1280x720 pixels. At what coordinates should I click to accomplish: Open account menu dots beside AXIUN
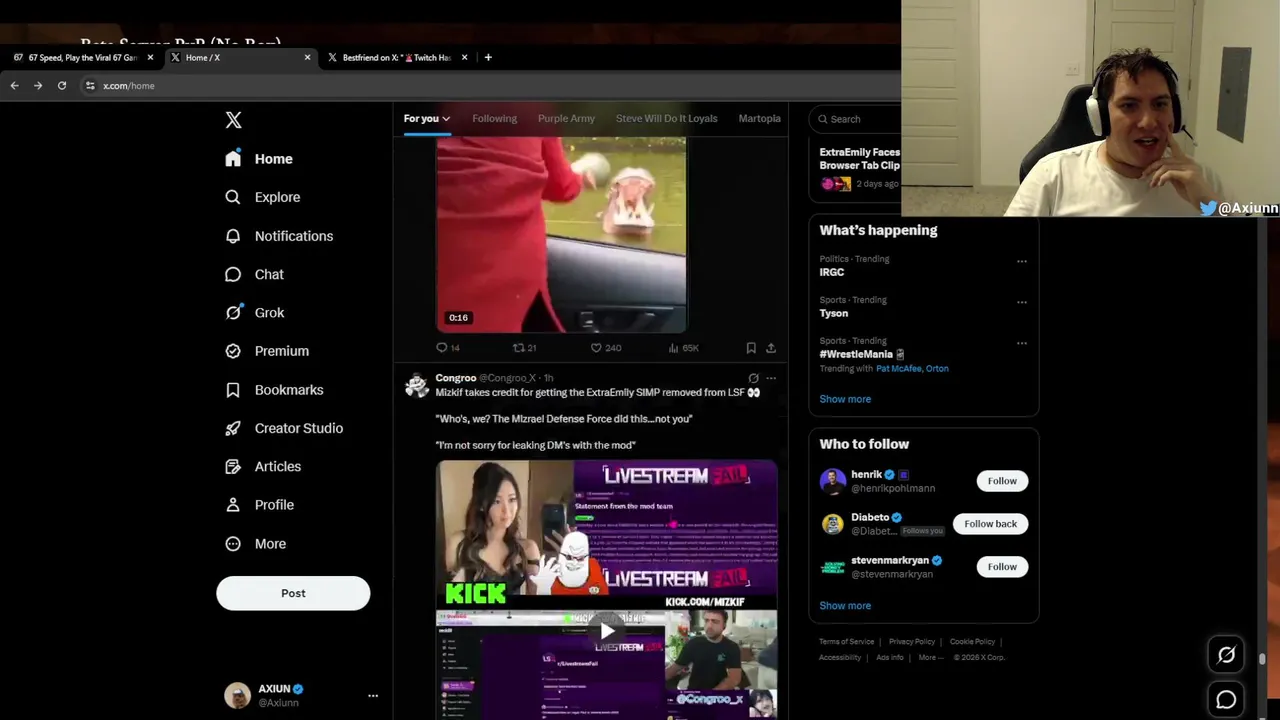(x=373, y=696)
